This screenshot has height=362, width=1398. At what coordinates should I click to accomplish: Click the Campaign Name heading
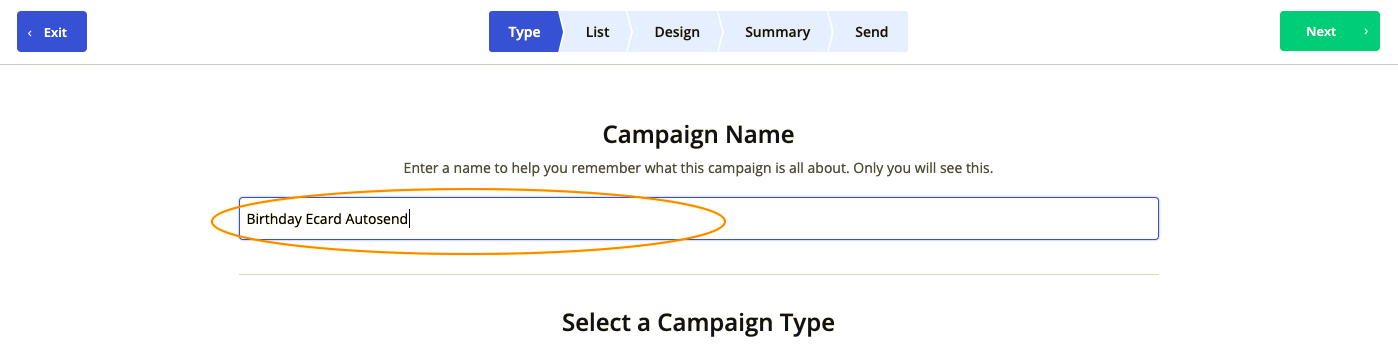click(698, 134)
